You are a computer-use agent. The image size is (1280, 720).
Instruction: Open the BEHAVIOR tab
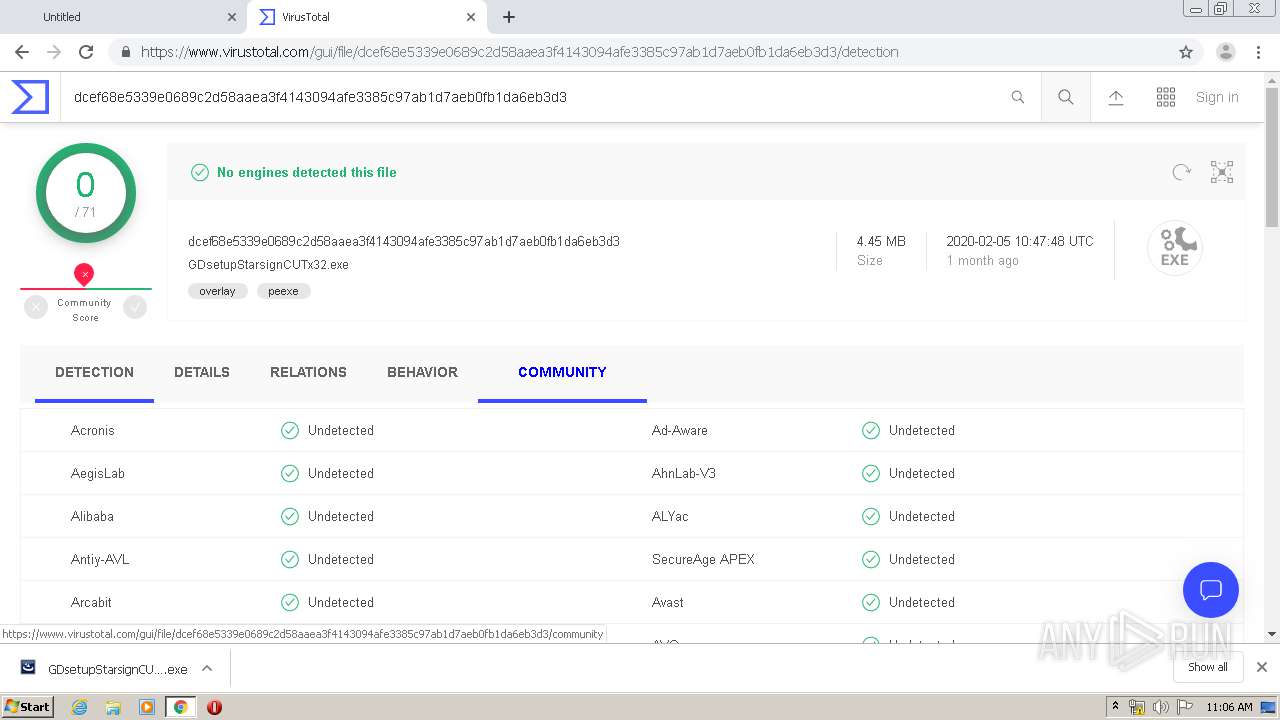[x=422, y=372]
